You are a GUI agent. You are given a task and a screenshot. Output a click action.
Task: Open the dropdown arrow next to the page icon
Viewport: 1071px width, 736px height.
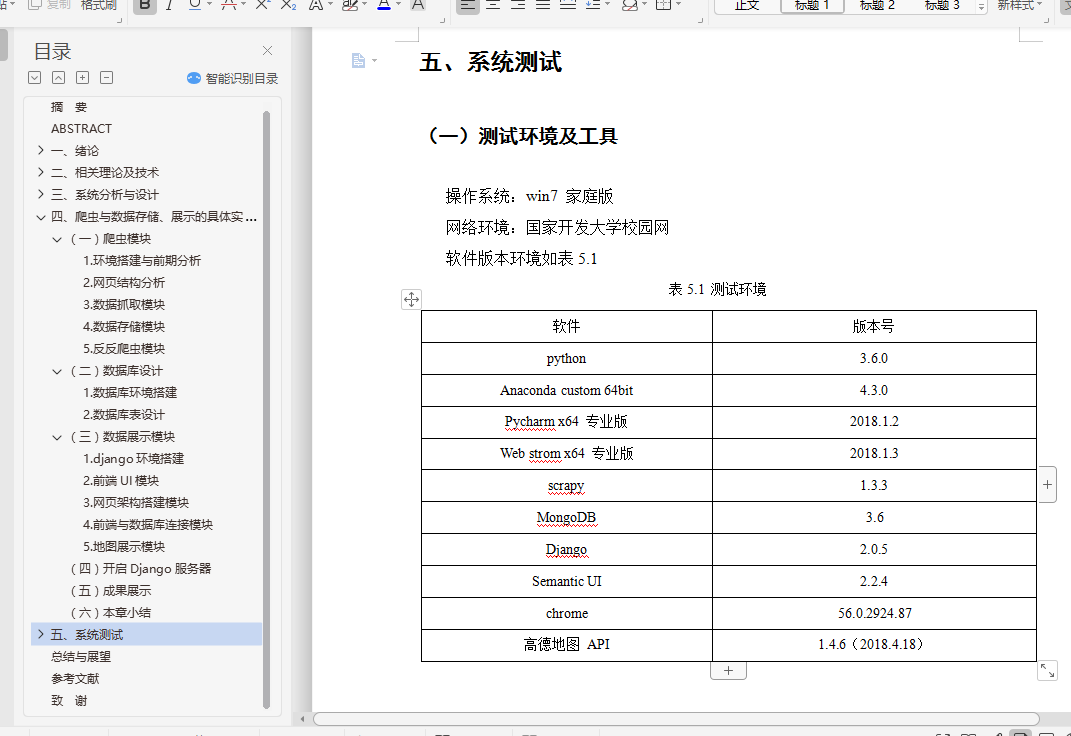point(374,61)
